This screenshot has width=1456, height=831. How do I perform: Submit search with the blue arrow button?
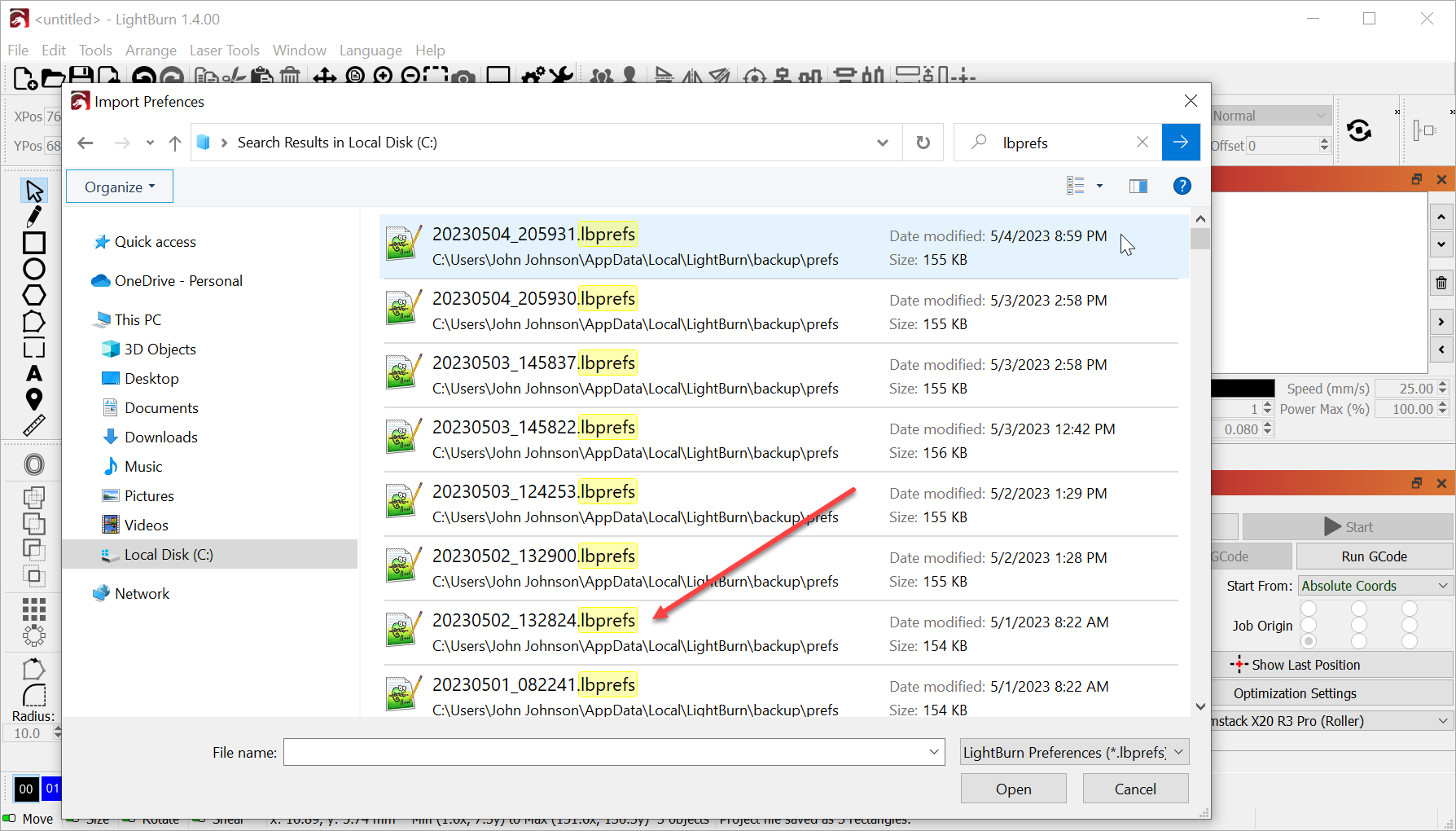[x=1181, y=143]
